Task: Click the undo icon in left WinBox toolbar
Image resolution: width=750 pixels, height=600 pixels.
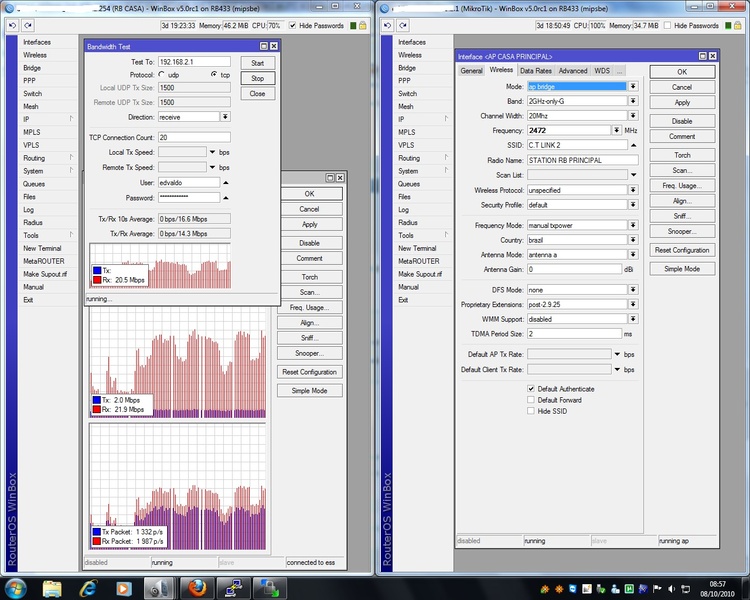Action: [12, 25]
